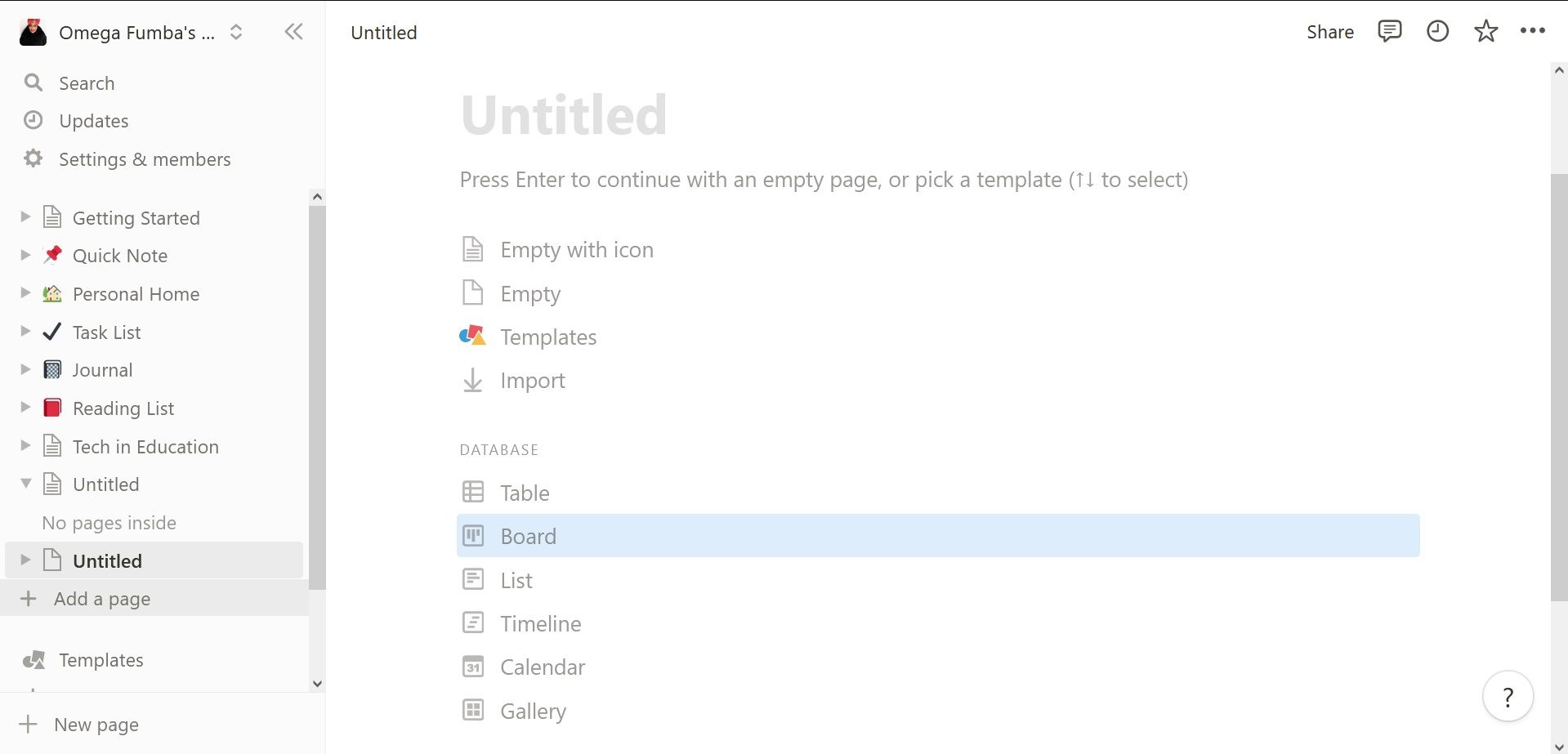
Task: Open the comments icon in top bar
Action: click(x=1389, y=32)
